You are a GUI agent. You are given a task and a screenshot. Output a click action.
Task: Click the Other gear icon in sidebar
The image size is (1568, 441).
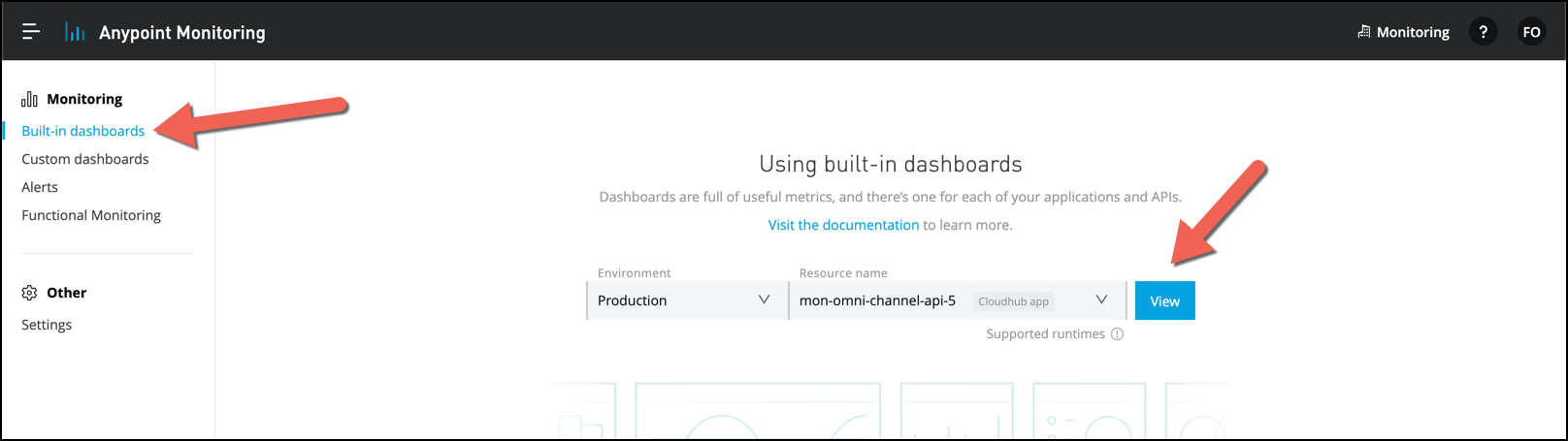coord(29,293)
